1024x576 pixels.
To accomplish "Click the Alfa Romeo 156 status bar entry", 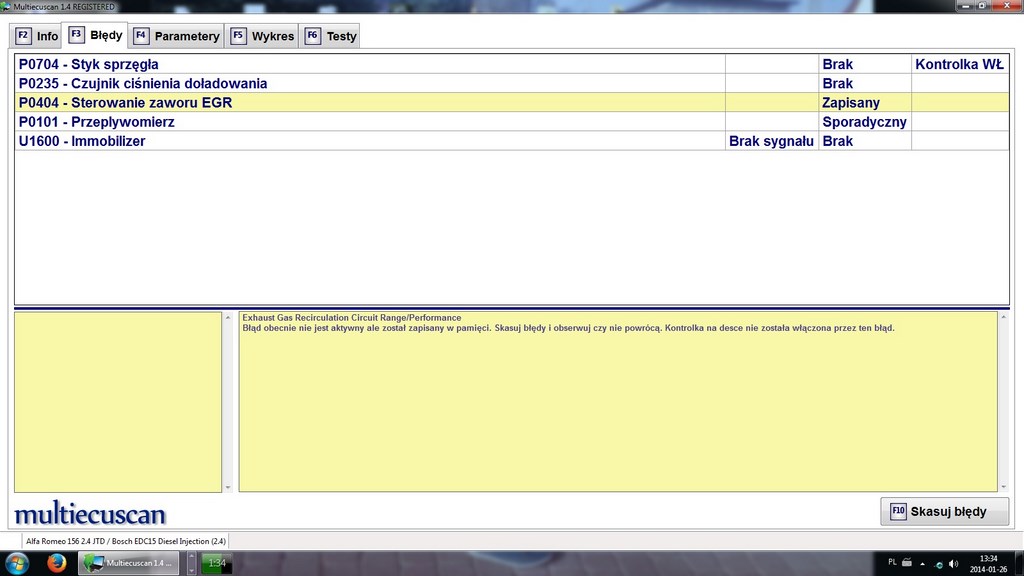I will pyautogui.click(x=125, y=541).
